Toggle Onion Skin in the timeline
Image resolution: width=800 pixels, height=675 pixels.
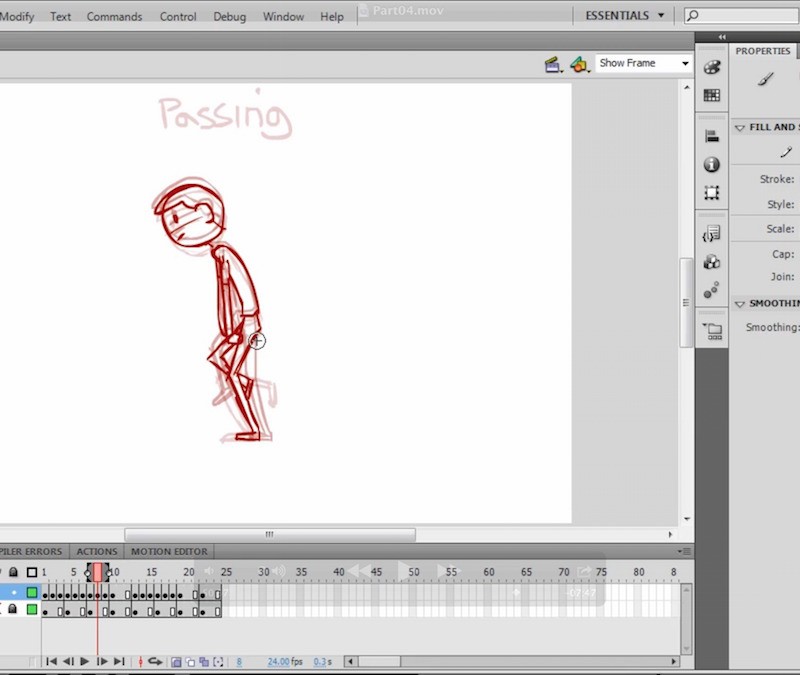(176, 662)
